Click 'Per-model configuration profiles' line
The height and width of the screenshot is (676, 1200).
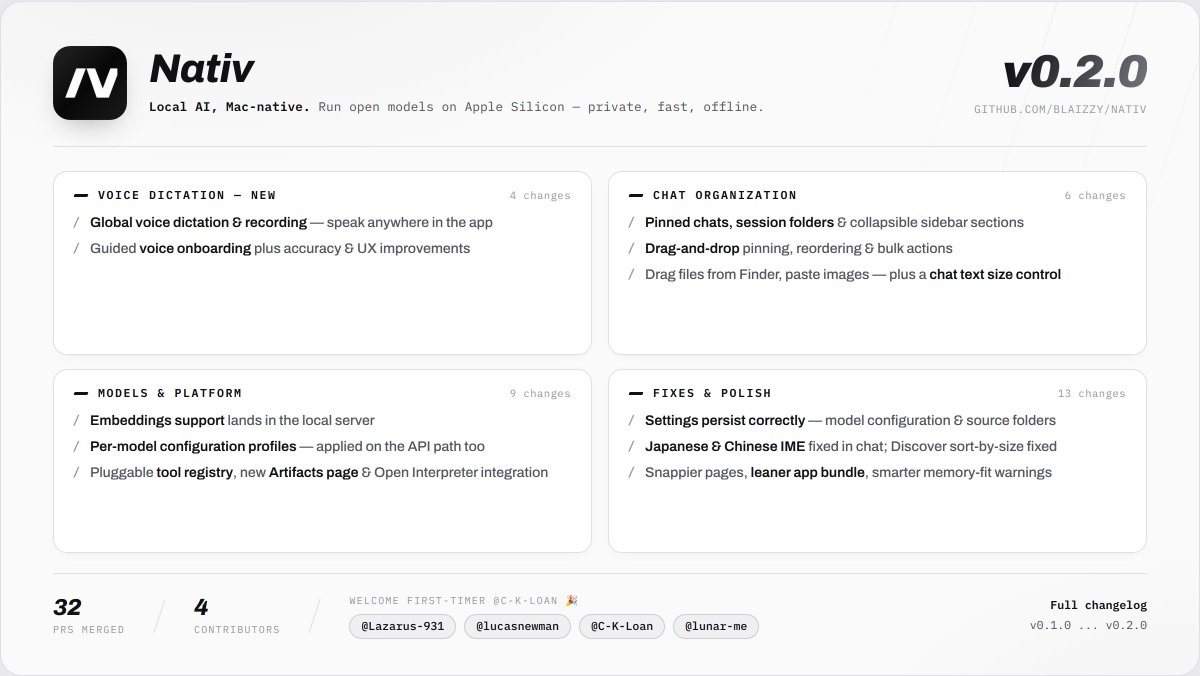(288, 446)
